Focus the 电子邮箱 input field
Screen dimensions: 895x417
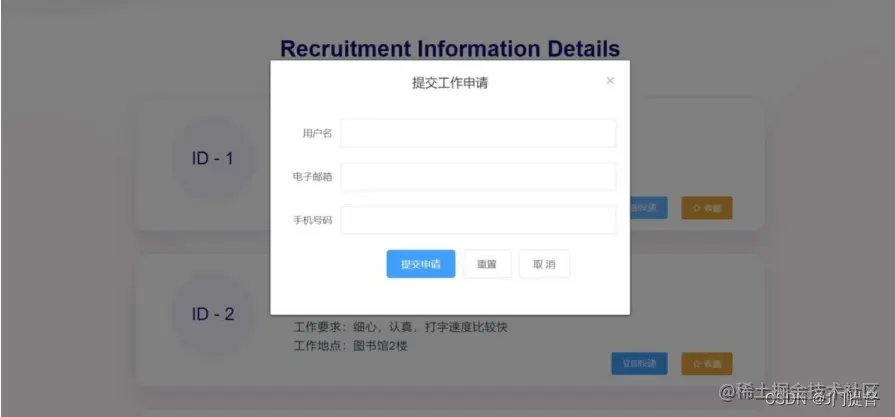pos(478,177)
